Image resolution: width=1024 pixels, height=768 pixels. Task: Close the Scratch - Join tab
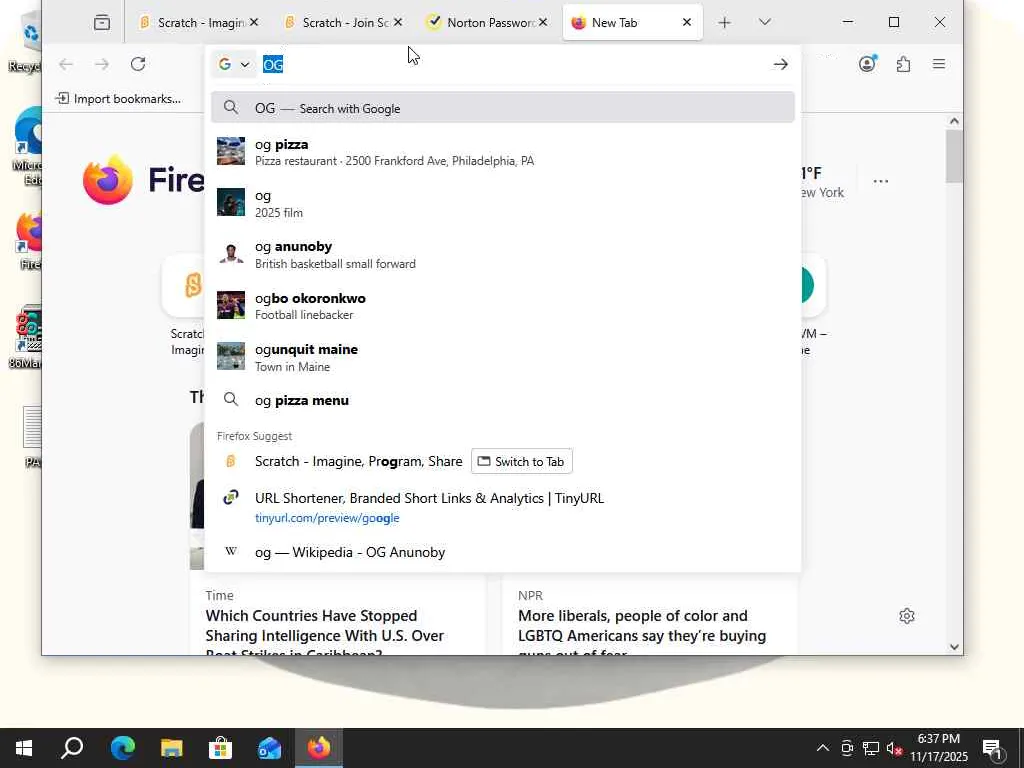398,22
